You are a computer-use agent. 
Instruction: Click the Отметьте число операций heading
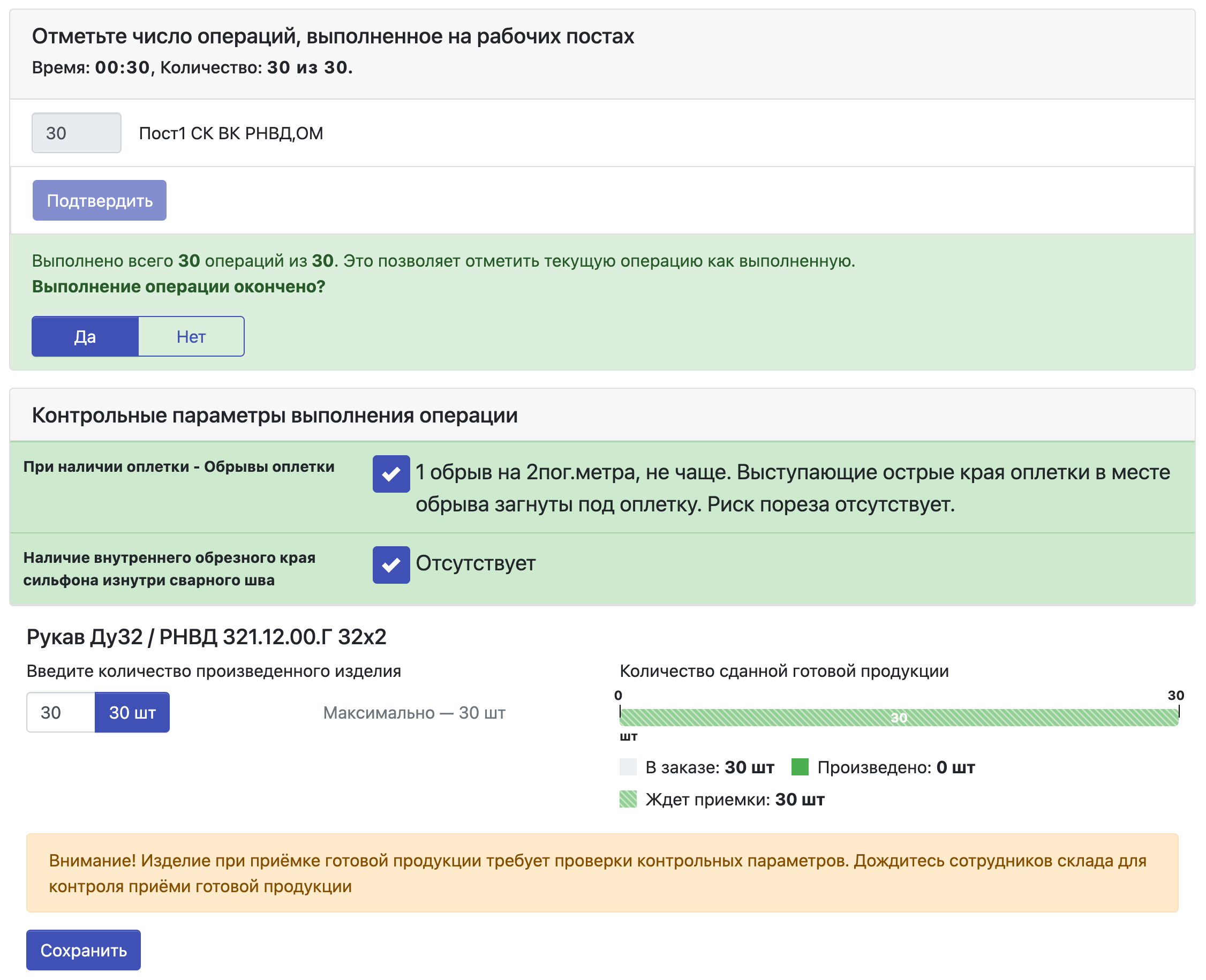[333, 36]
